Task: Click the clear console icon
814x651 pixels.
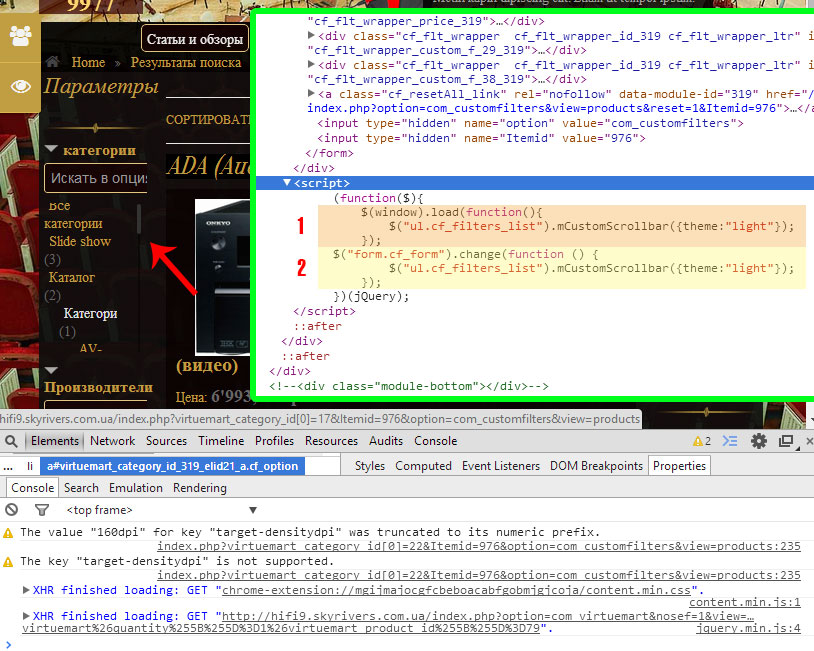Action: click(12, 510)
